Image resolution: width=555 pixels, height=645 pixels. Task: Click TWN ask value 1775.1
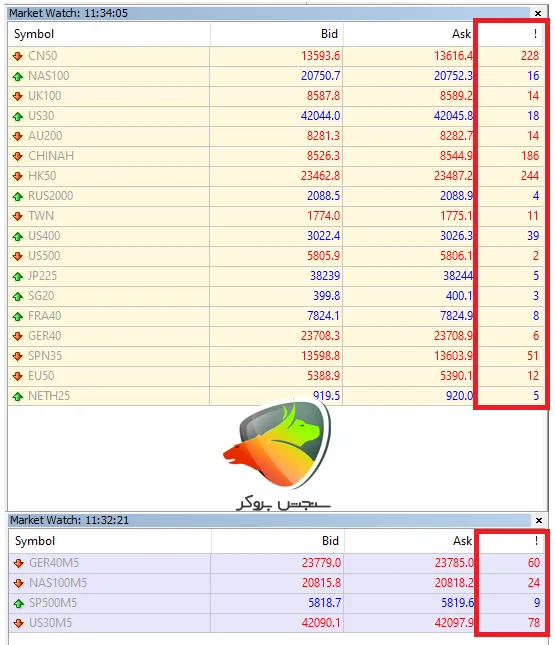pos(457,216)
